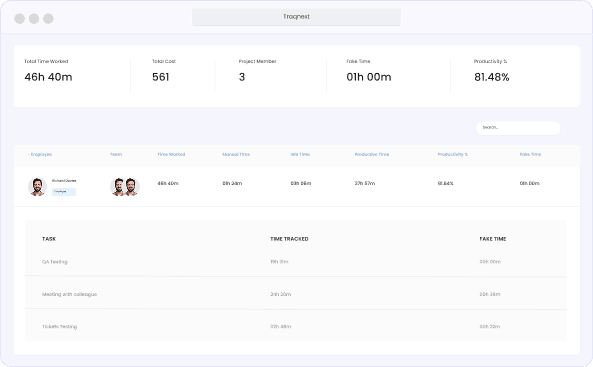Sort by Productive Time column header

[372, 154]
